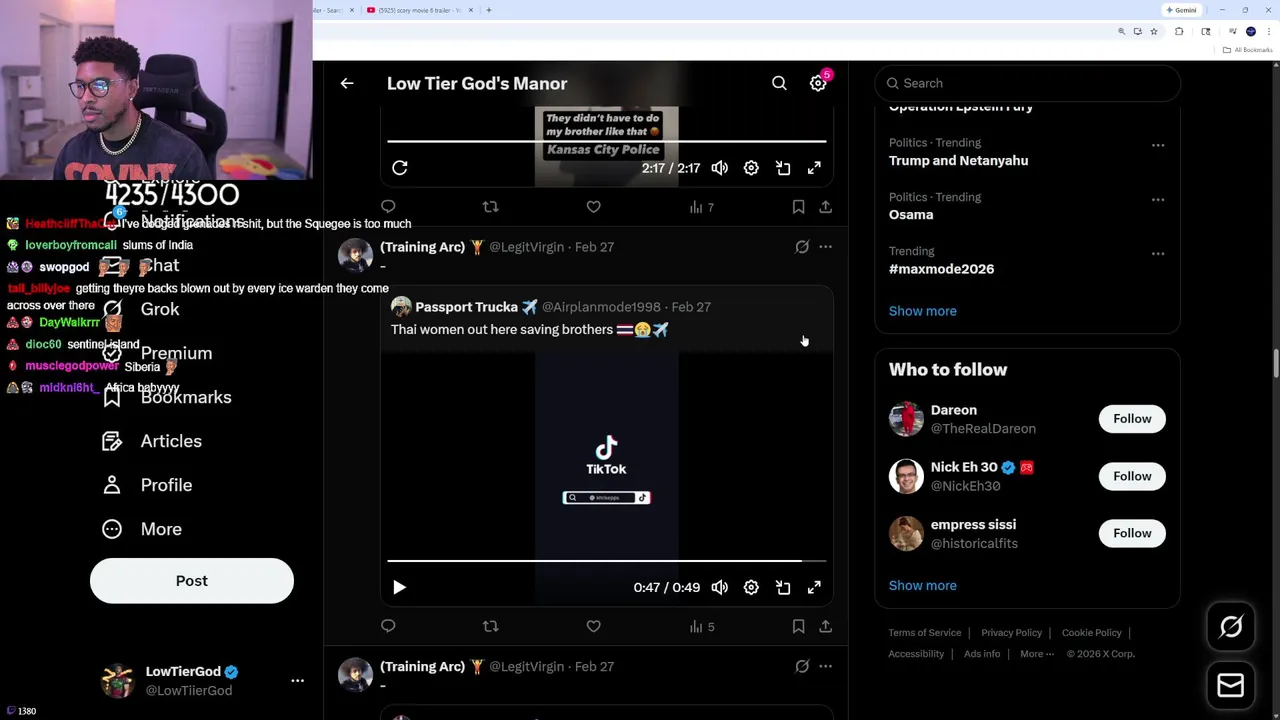Screen dimensions: 1280x720
Task: Open Messages floating envelope button
Action: pyautogui.click(x=1231, y=686)
